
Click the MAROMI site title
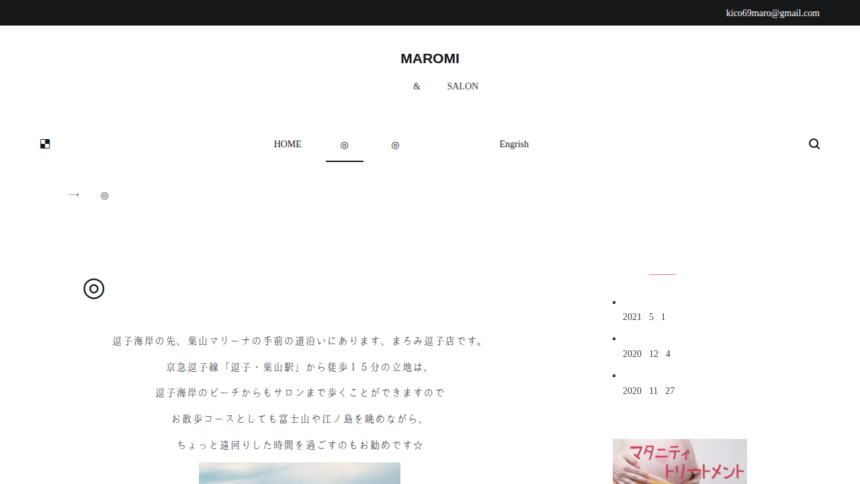pos(429,59)
